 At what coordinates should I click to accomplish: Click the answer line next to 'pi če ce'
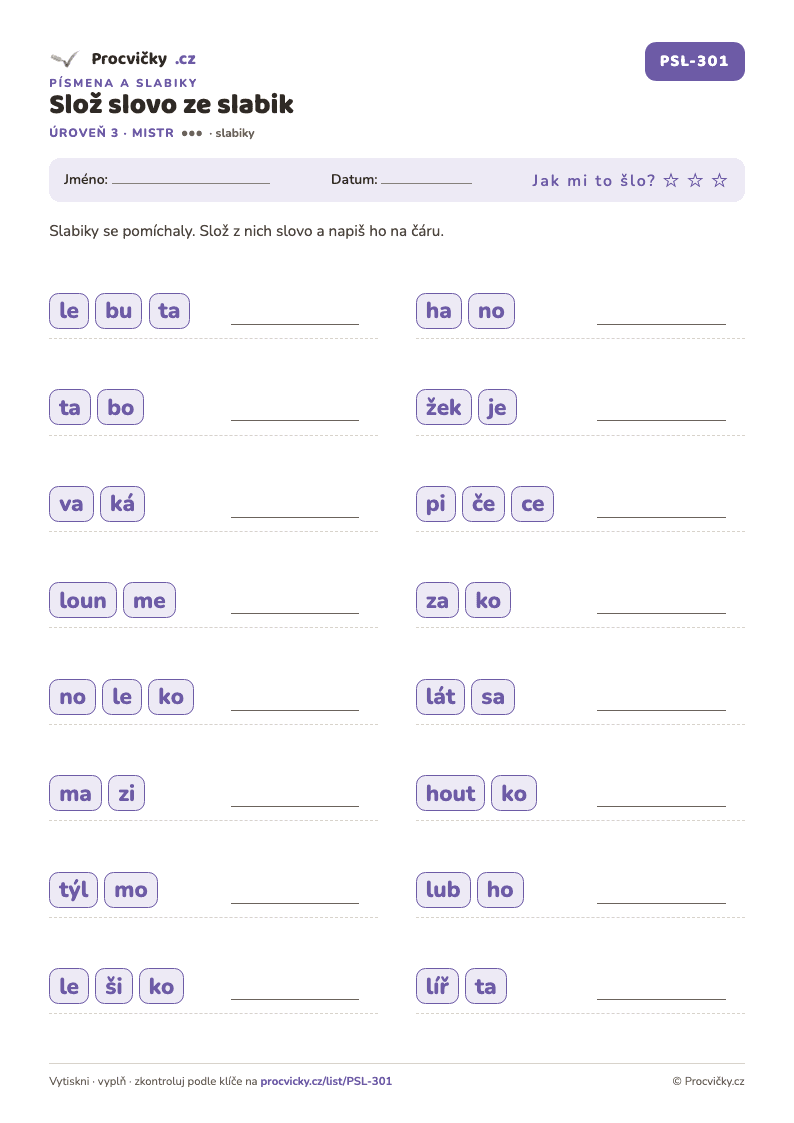pyautogui.click(x=662, y=516)
